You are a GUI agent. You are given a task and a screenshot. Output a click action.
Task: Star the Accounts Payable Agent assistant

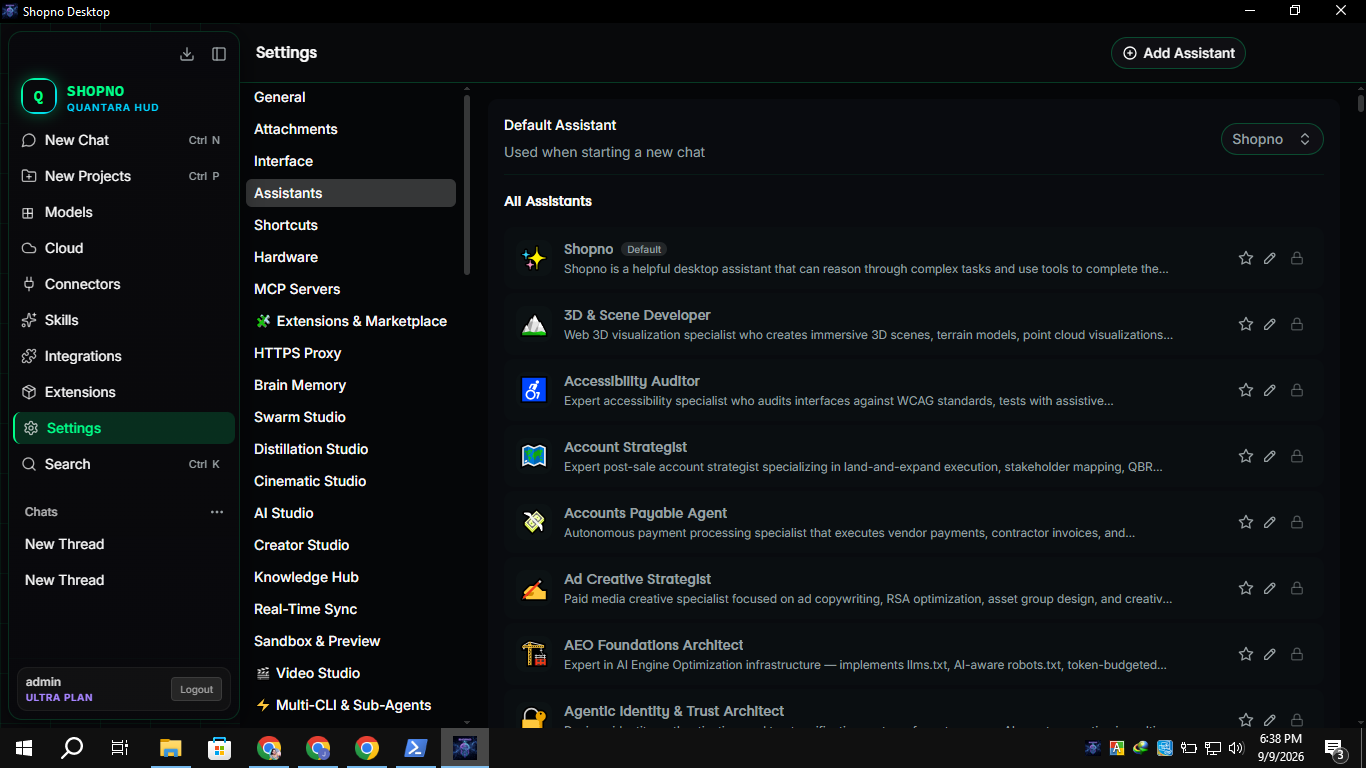1246,522
